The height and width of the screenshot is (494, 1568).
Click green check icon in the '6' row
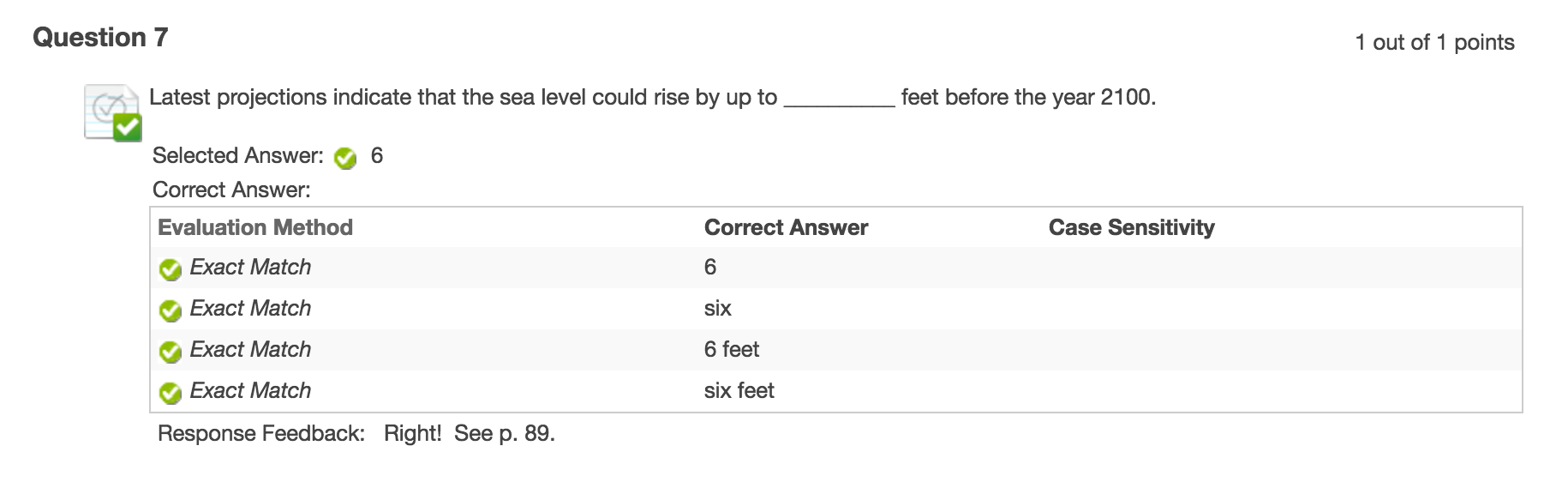click(x=171, y=269)
